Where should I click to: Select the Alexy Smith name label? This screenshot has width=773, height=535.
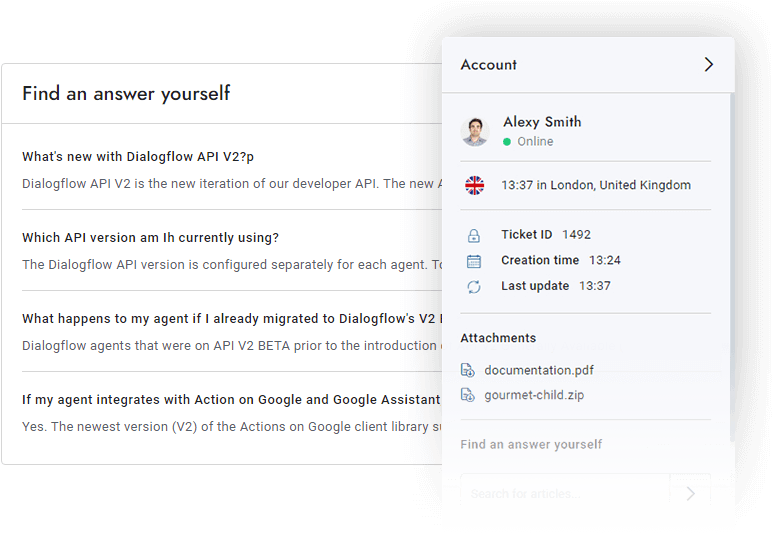point(542,122)
